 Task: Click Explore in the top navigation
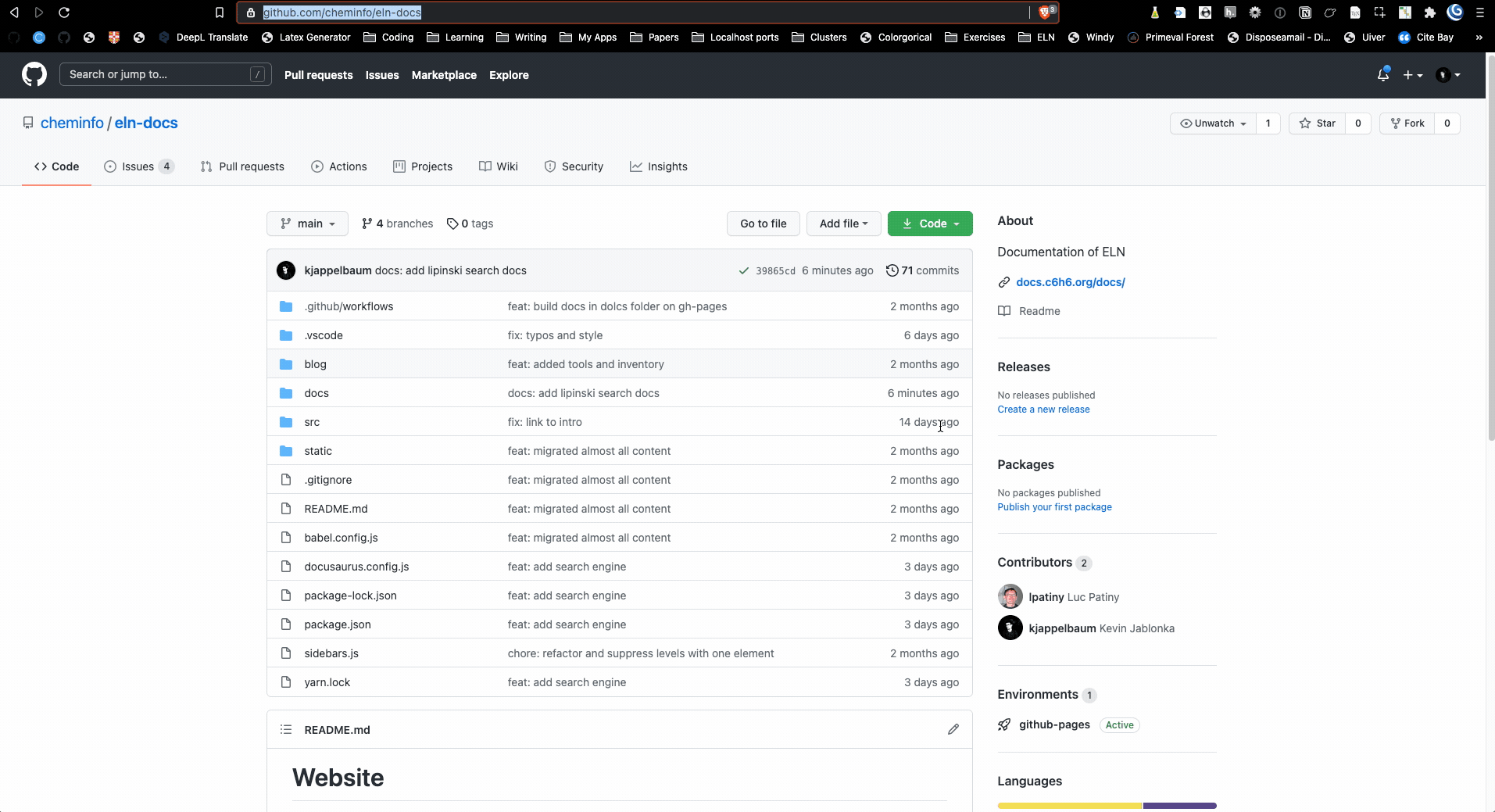click(509, 75)
